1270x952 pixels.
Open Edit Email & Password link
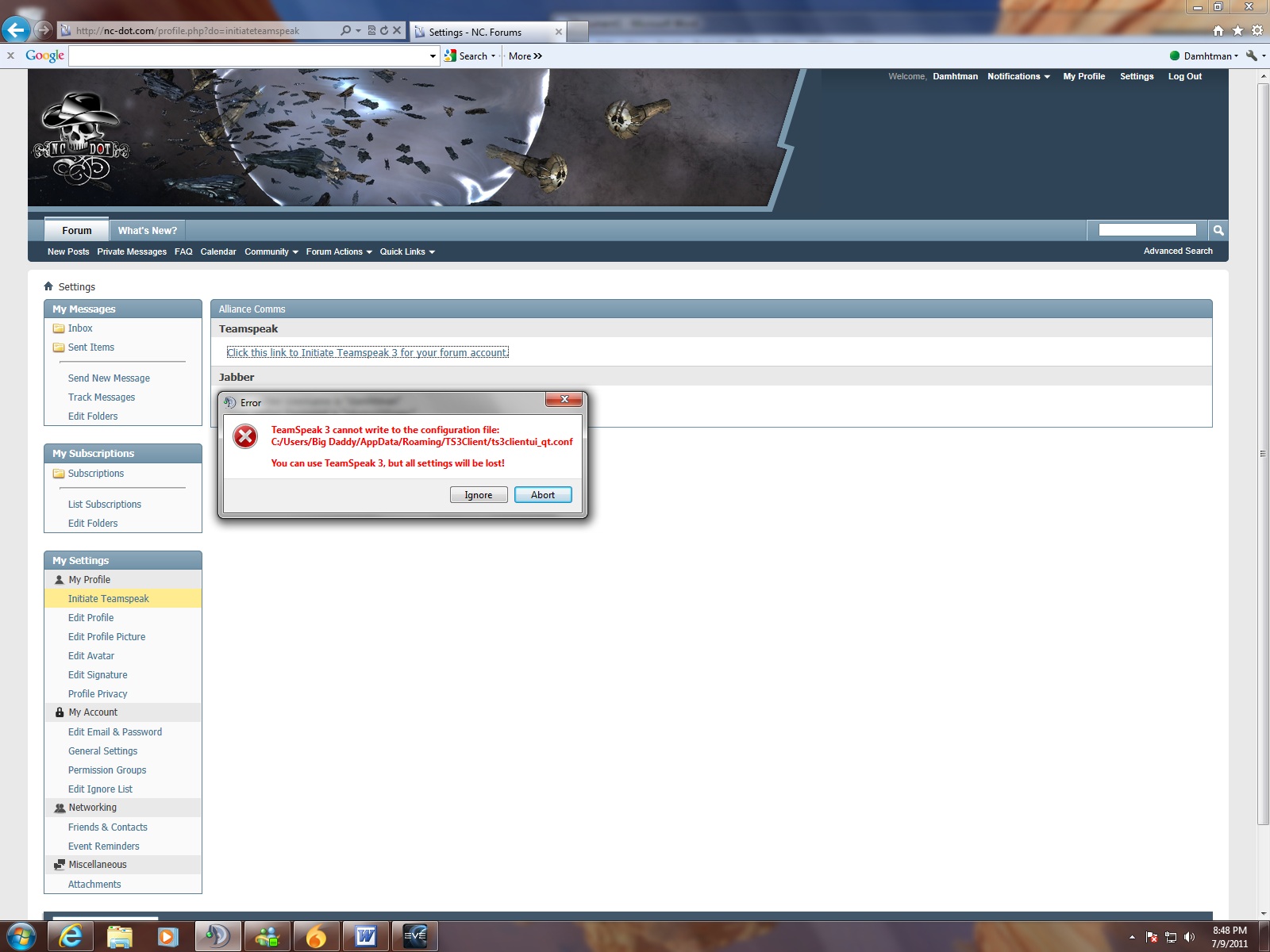[x=115, y=732]
